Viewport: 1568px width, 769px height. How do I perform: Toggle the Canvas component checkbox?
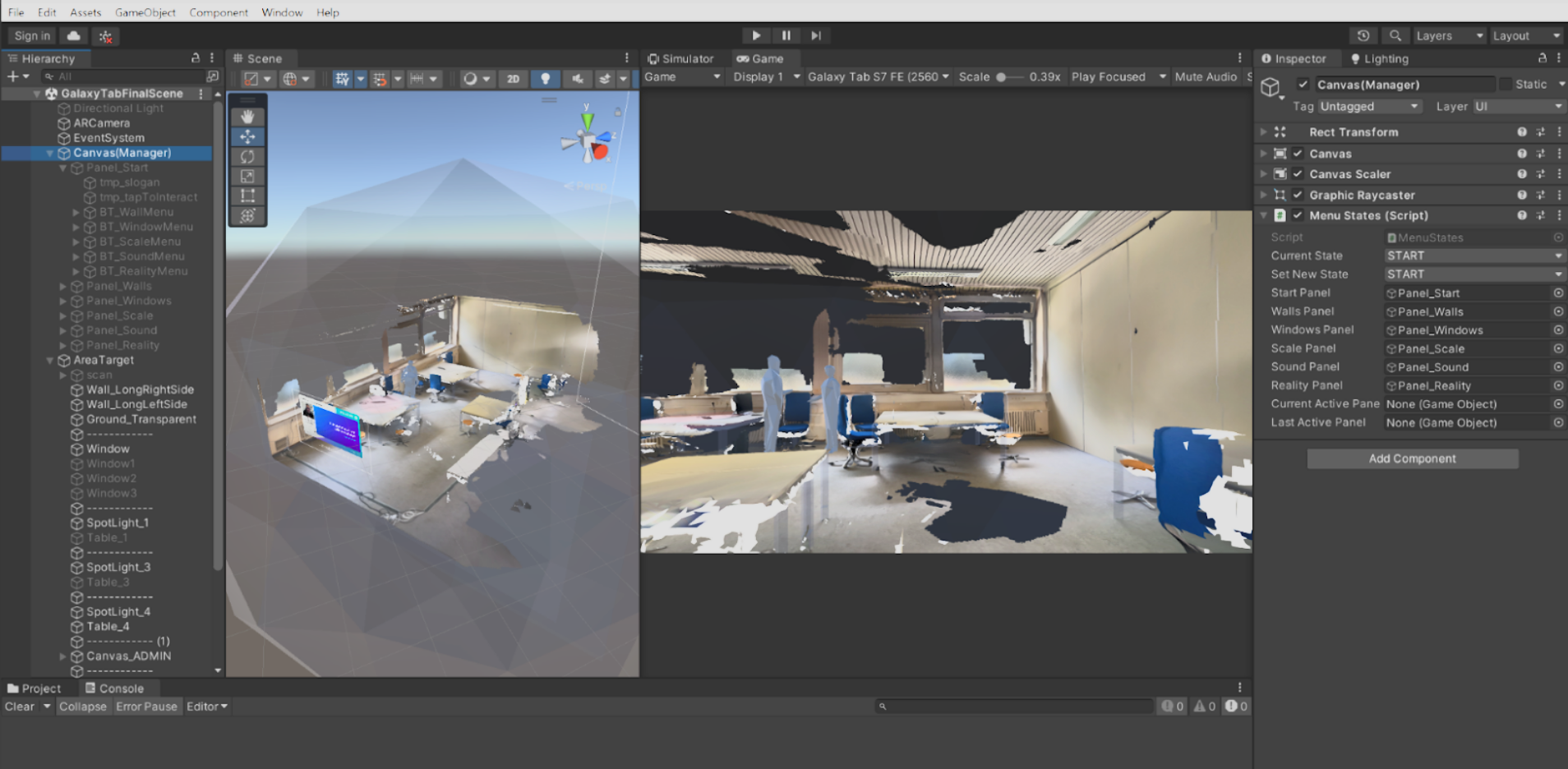click(1298, 154)
